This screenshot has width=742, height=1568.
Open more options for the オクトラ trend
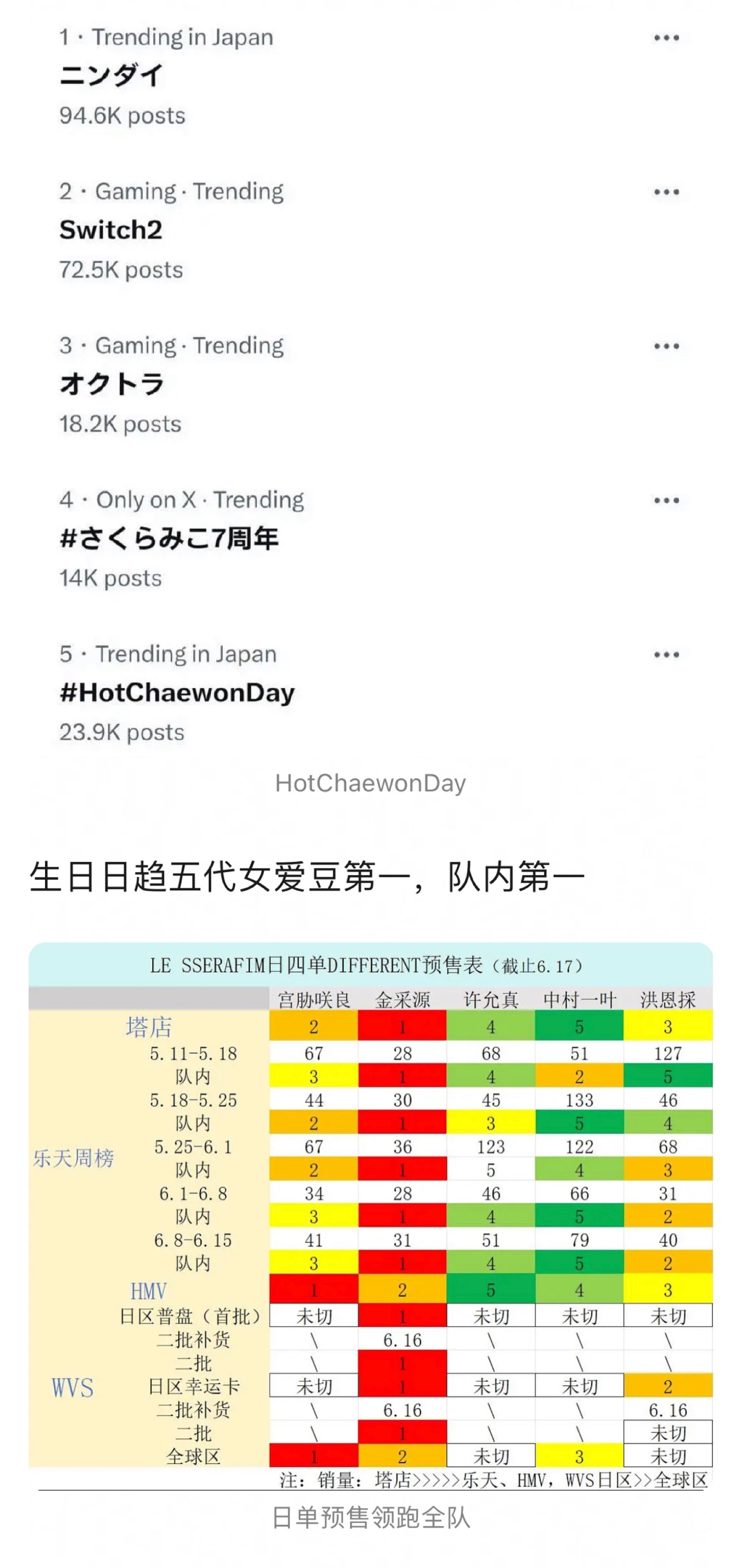pyautogui.click(x=666, y=346)
